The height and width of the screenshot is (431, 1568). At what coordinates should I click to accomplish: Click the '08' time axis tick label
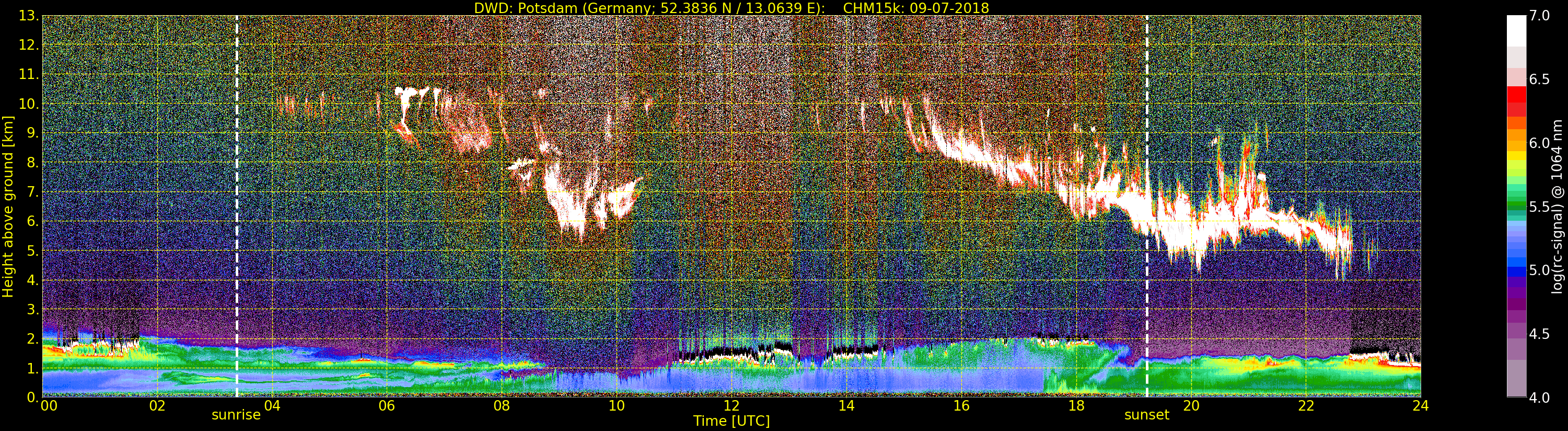pyautogui.click(x=502, y=406)
